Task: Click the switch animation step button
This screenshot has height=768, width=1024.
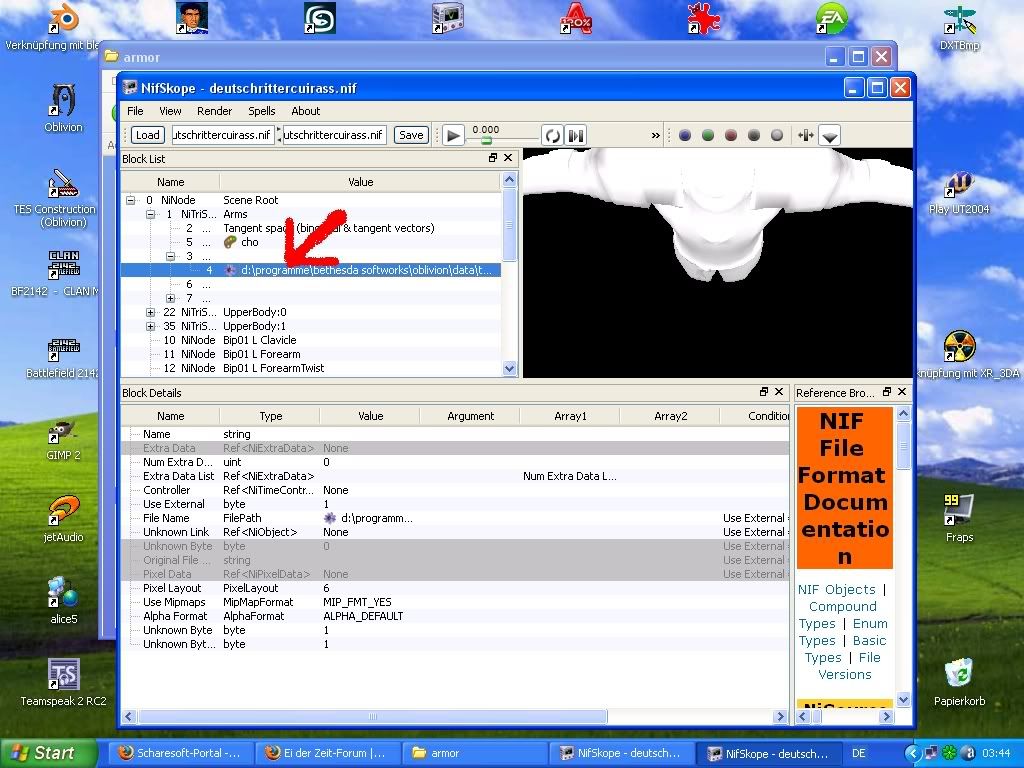Action: pyautogui.click(x=576, y=135)
